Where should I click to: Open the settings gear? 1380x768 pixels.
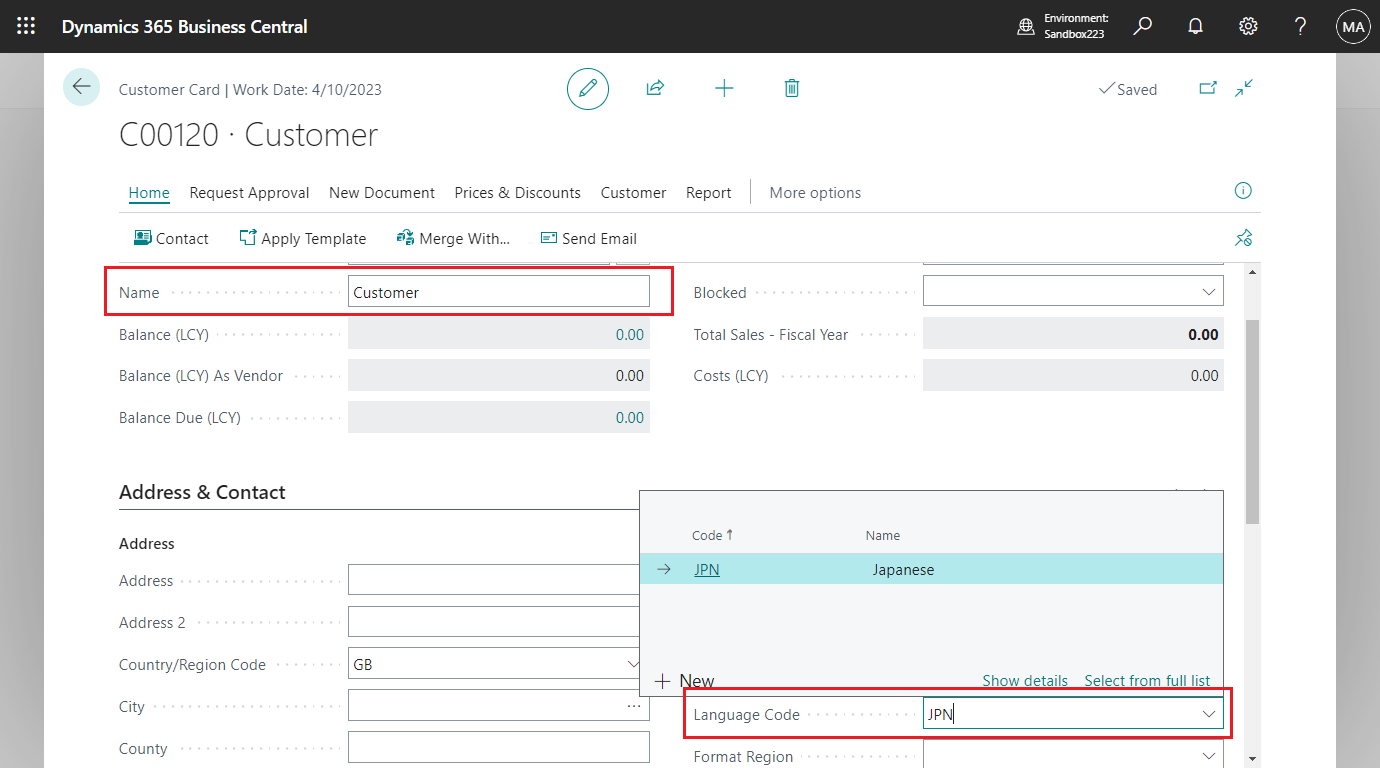click(1248, 26)
